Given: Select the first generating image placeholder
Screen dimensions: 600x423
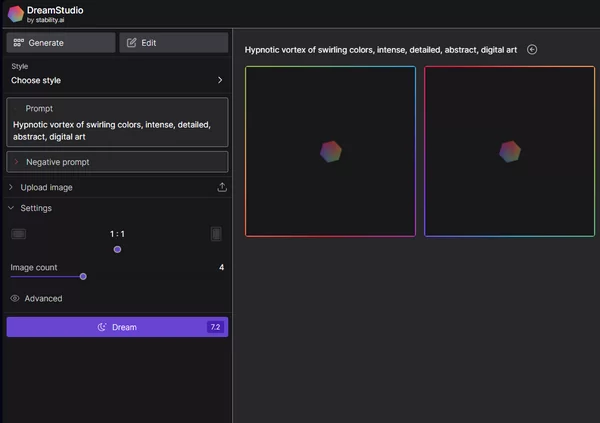Looking at the screenshot, I should [x=330, y=151].
